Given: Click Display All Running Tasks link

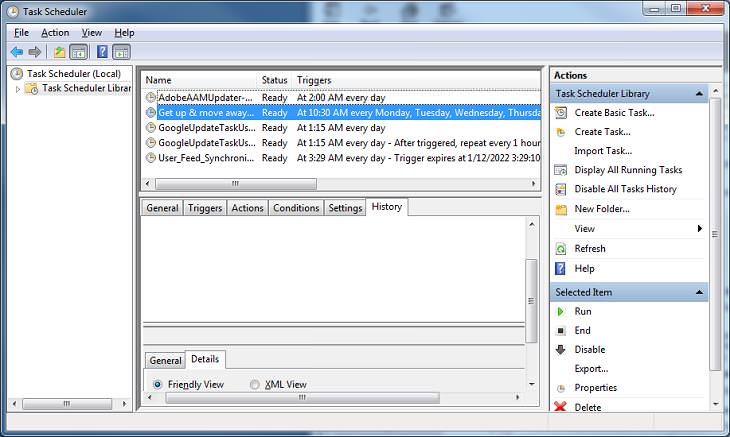Looking at the screenshot, I should pos(628,170).
